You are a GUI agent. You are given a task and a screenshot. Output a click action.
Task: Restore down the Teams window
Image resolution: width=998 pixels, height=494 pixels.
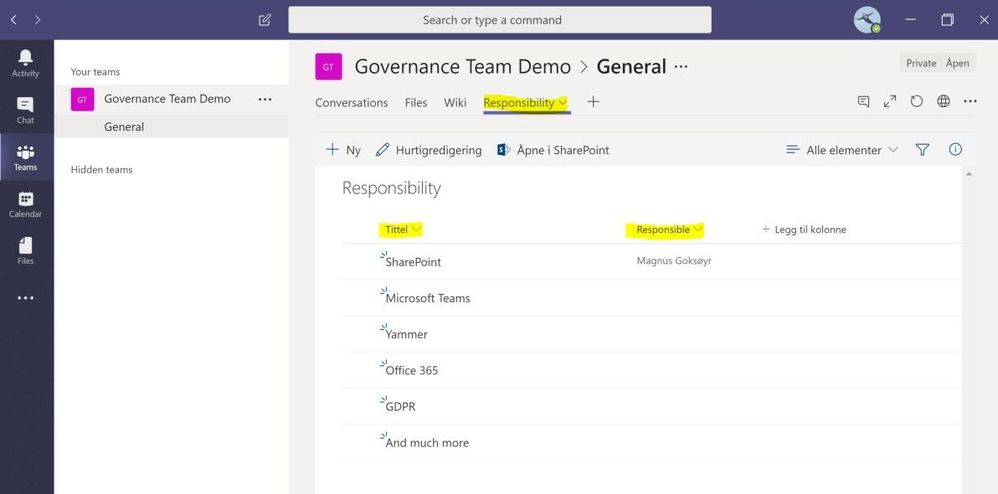click(947, 20)
